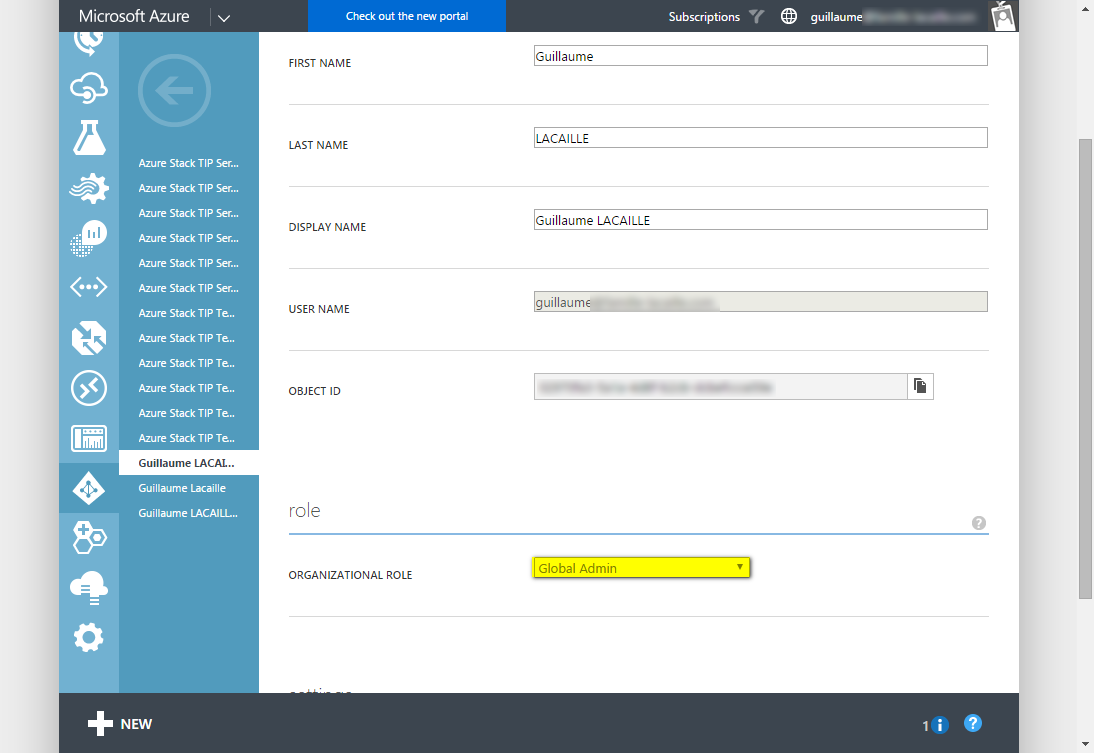The width and height of the screenshot is (1094, 753).
Task: Go back using the circled arrow
Action: (174, 91)
